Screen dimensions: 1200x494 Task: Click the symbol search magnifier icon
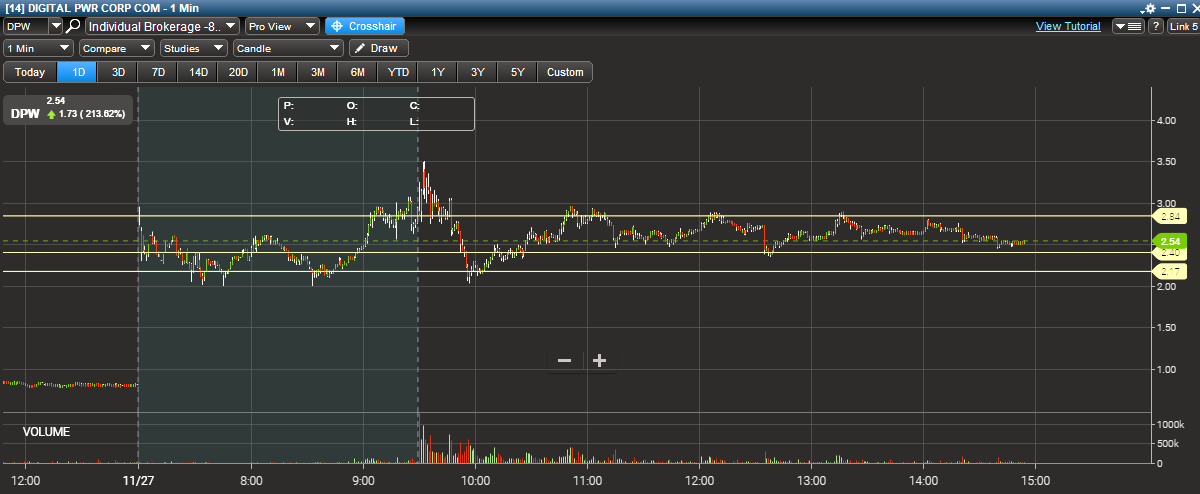(73, 26)
